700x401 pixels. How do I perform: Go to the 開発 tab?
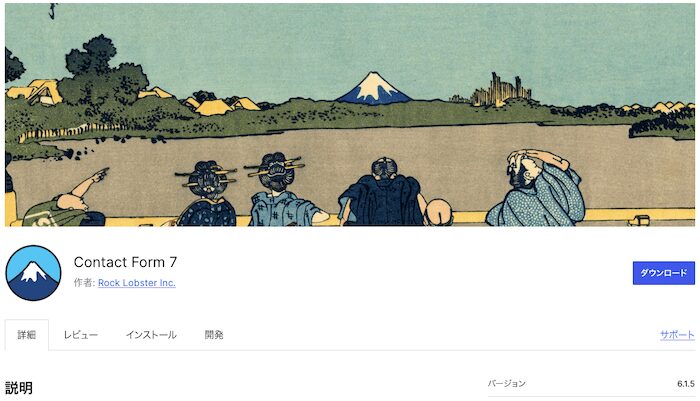pyautogui.click(x=214, y=335)
